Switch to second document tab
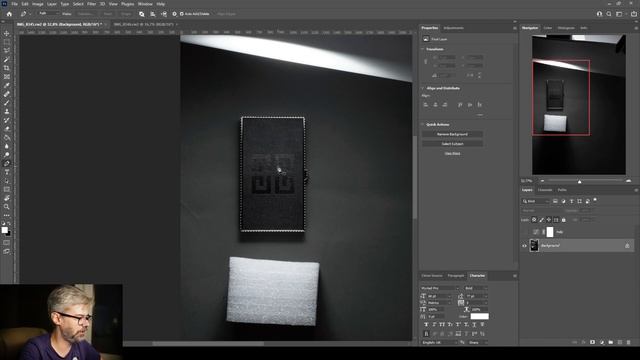This screenshot has width=640, height=360. tap(143, 24)
